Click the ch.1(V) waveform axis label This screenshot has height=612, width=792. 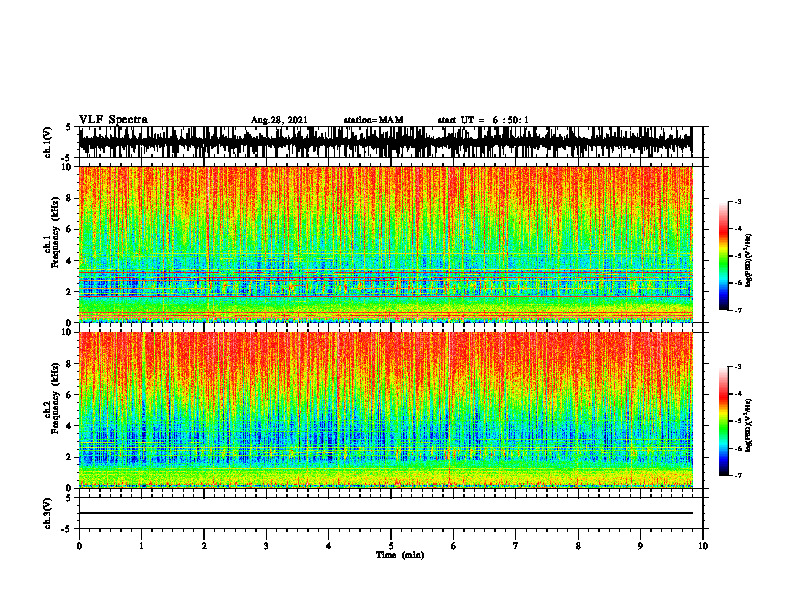click(48, 142)
